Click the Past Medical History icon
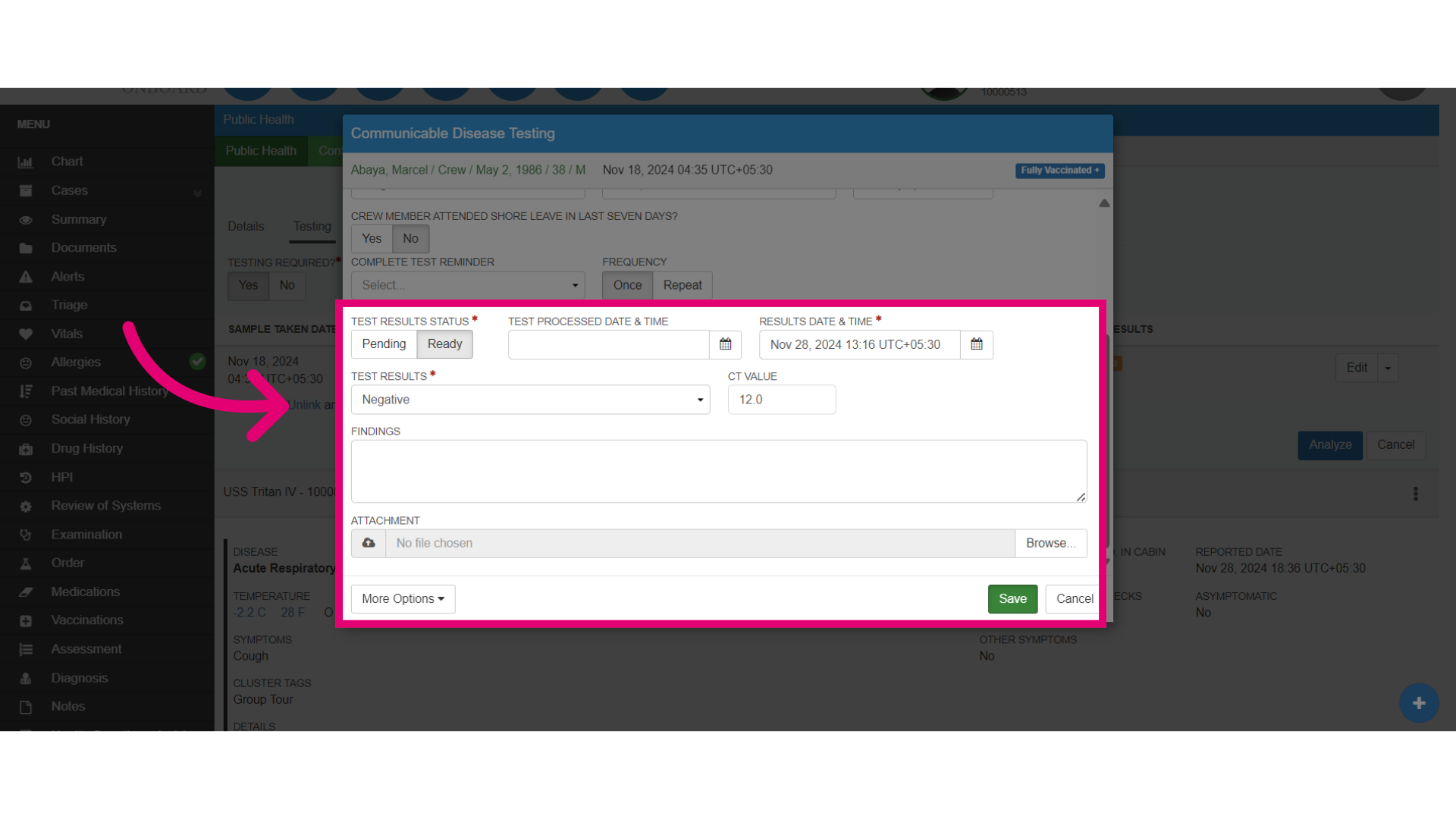This screenshot has height=819, width=1456. tap(25, 391)
